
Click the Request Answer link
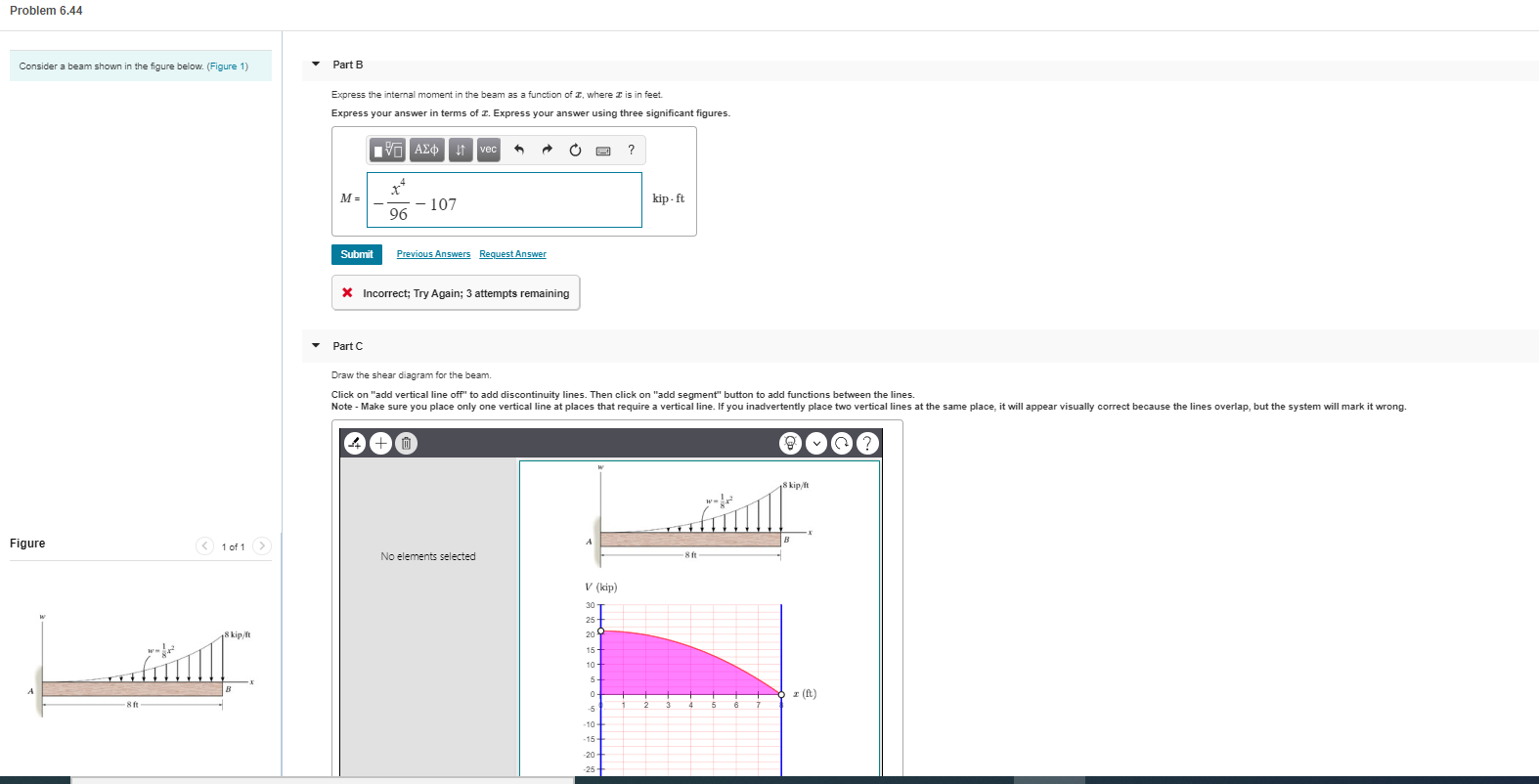pyautogui.click(x=512, y=254)
